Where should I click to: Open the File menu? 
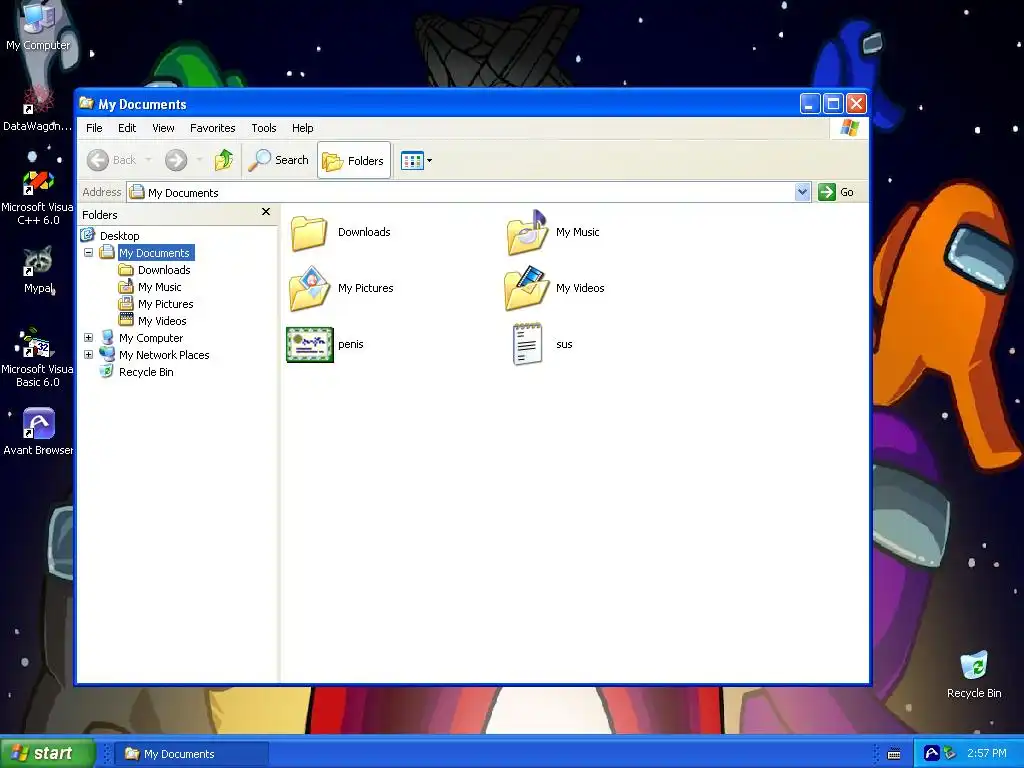(94, 128)
